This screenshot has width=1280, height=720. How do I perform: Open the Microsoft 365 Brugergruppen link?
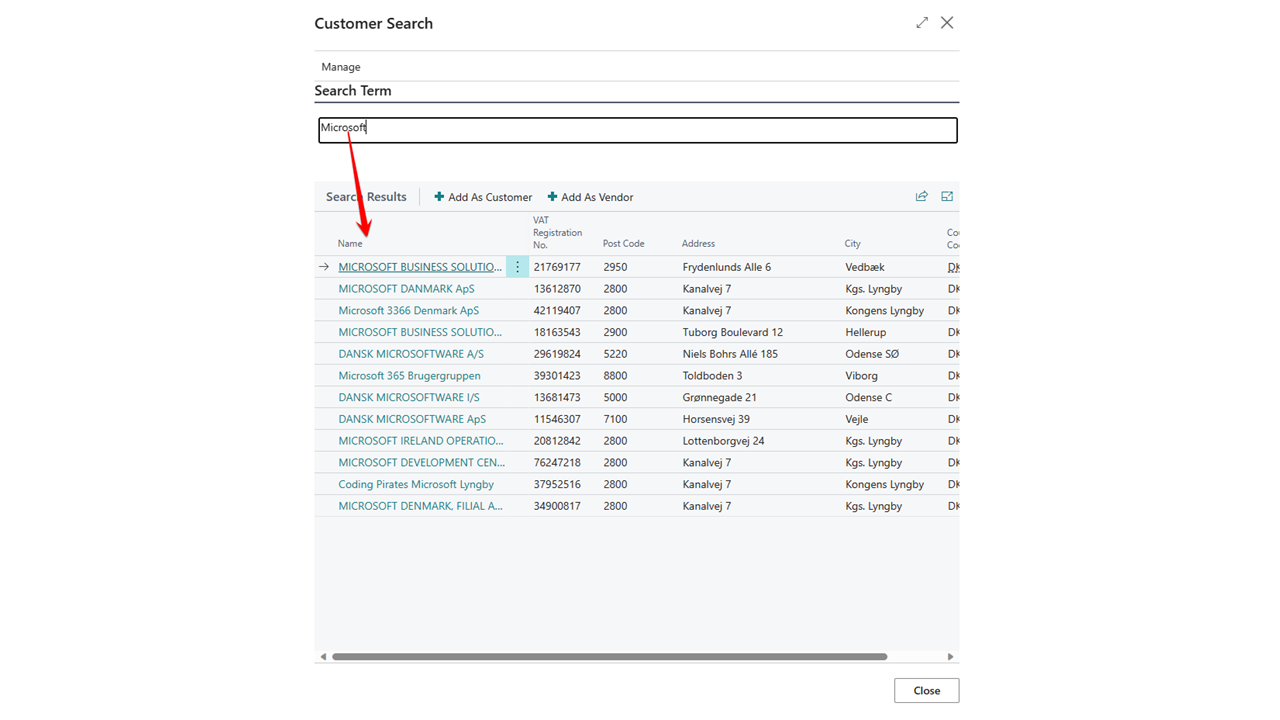409,376
